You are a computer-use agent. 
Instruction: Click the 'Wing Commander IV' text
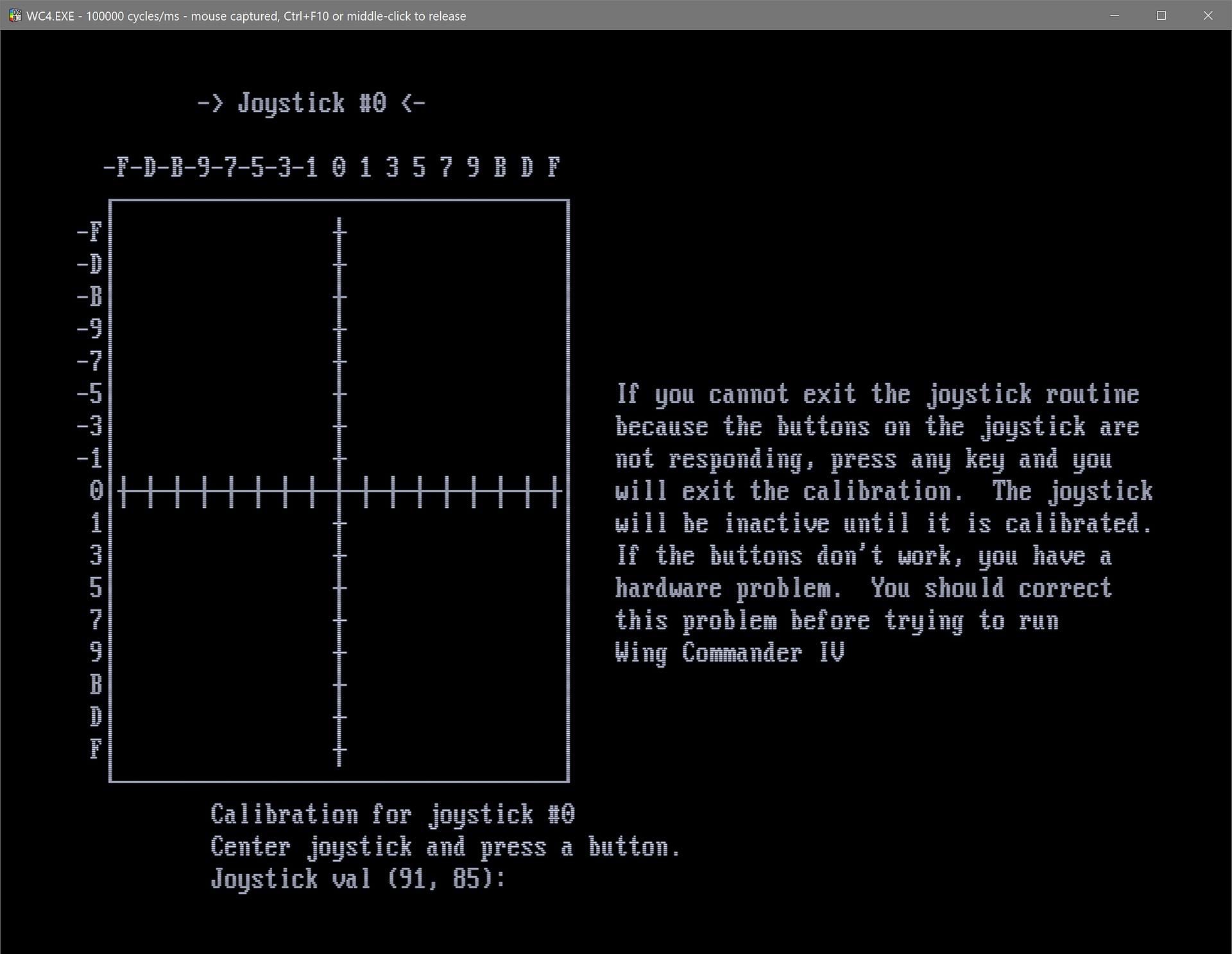pyautogui.click(x=730, y=653)
